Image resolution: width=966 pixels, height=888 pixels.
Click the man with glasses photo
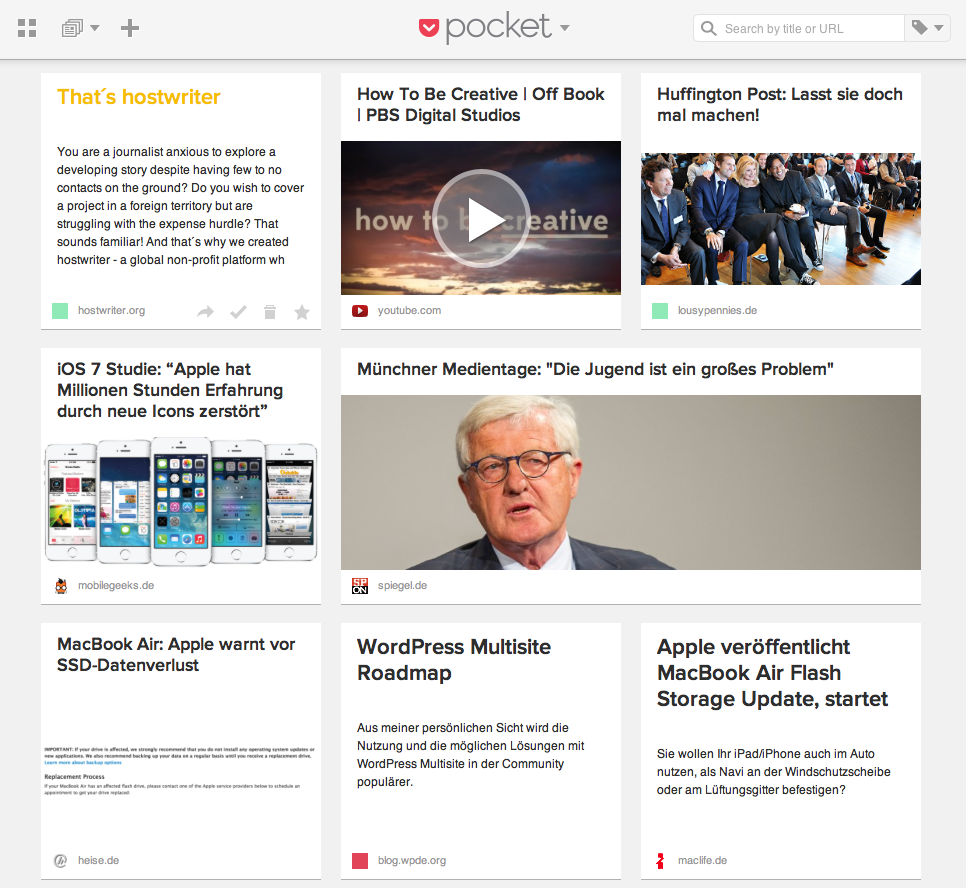pyautogui.click(x=631, y=483)
